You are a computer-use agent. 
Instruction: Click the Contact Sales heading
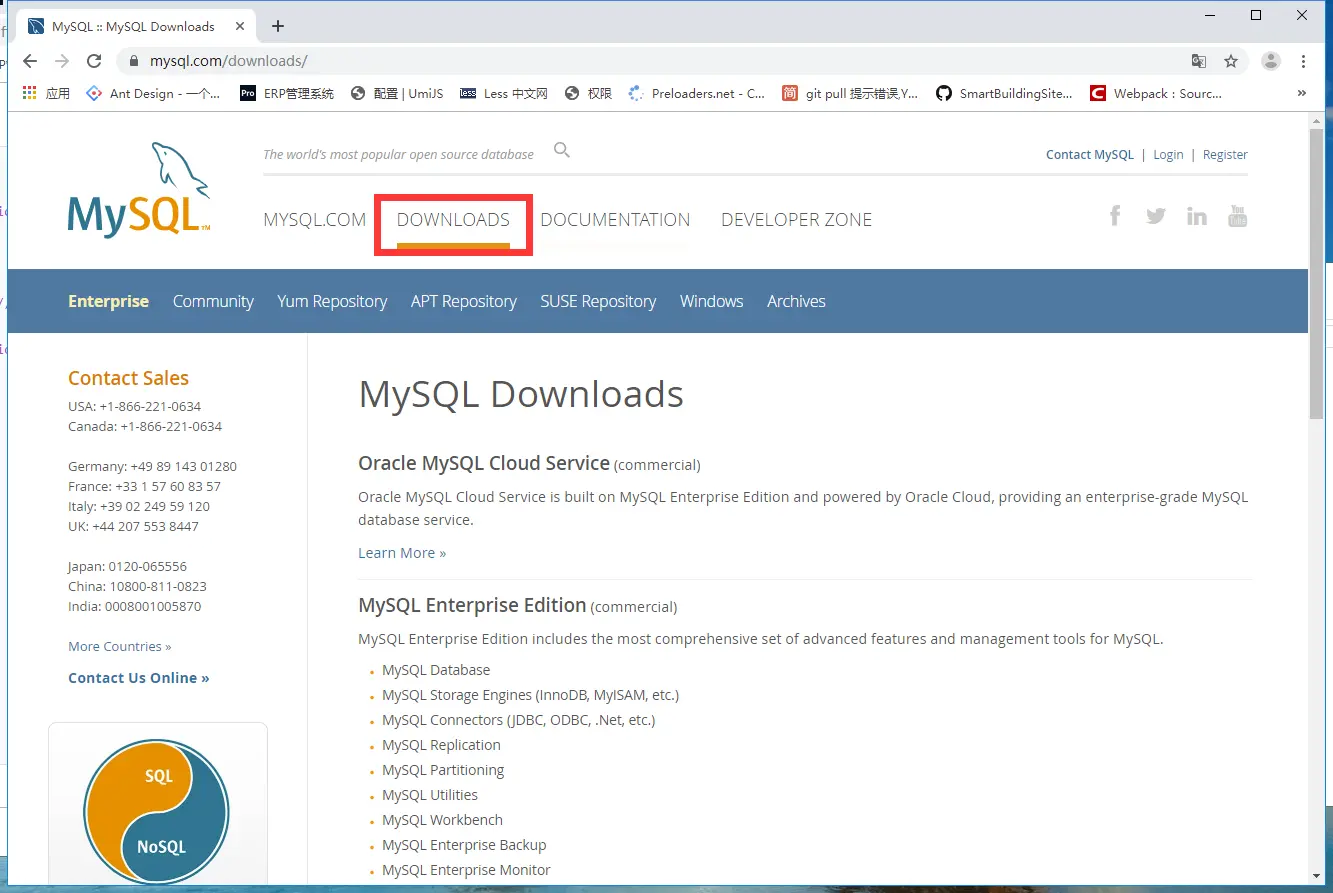click(128, 378)
